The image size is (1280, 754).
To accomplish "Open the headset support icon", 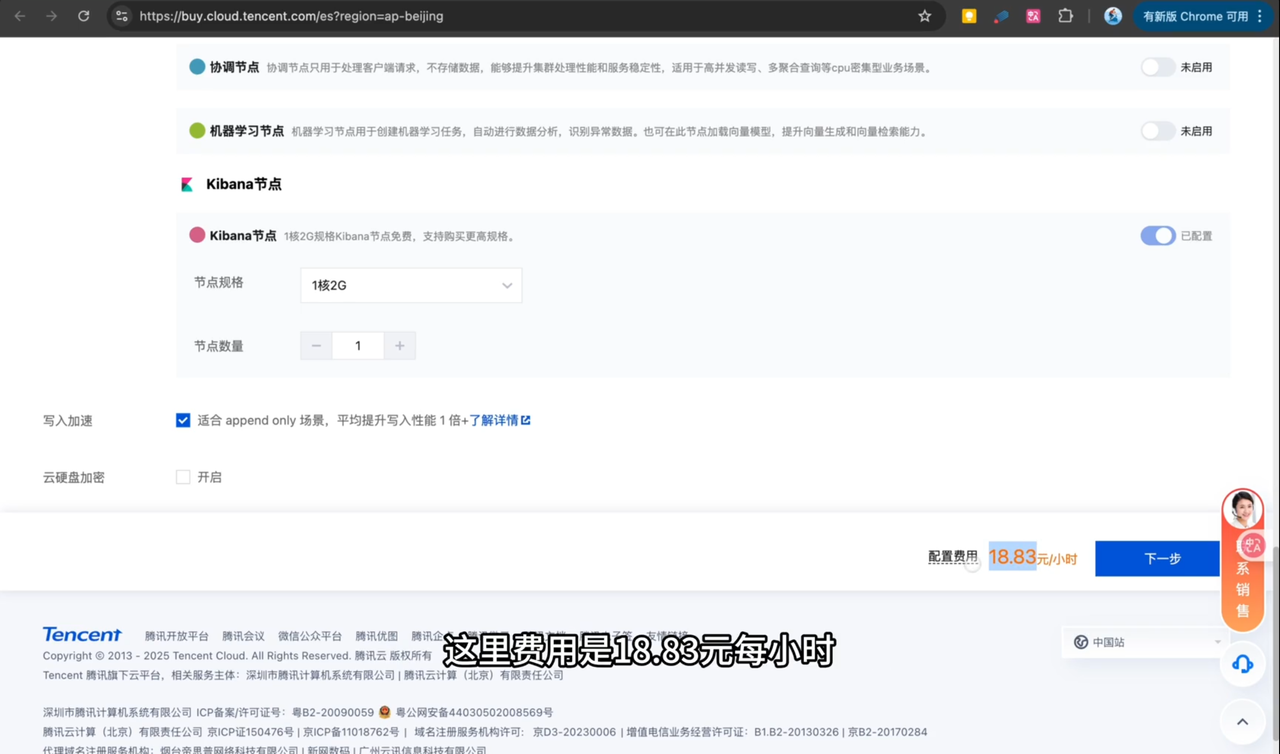I will click(1243, 664).
